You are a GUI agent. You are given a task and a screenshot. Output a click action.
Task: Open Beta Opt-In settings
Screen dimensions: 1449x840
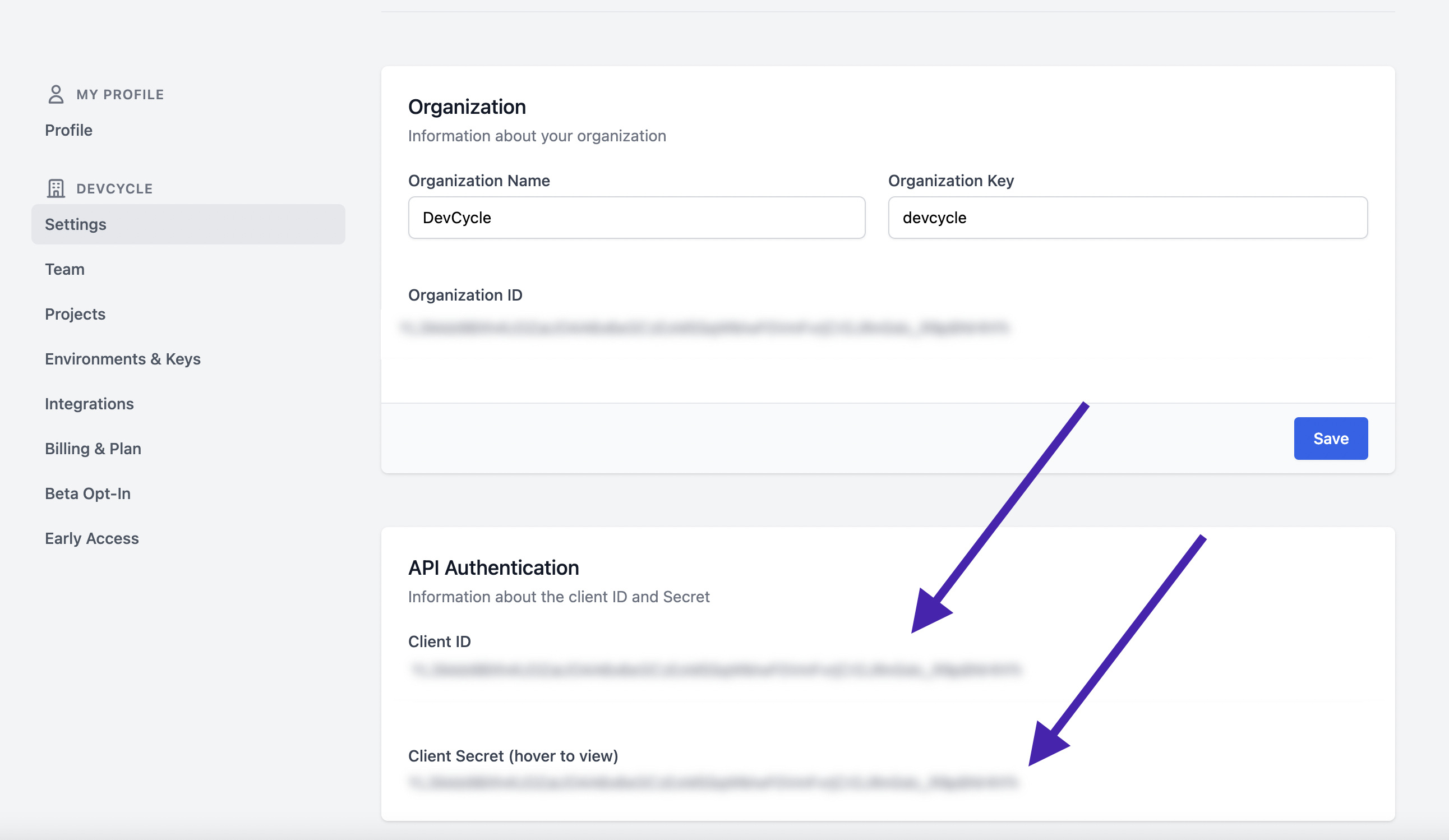click(87, 493)
